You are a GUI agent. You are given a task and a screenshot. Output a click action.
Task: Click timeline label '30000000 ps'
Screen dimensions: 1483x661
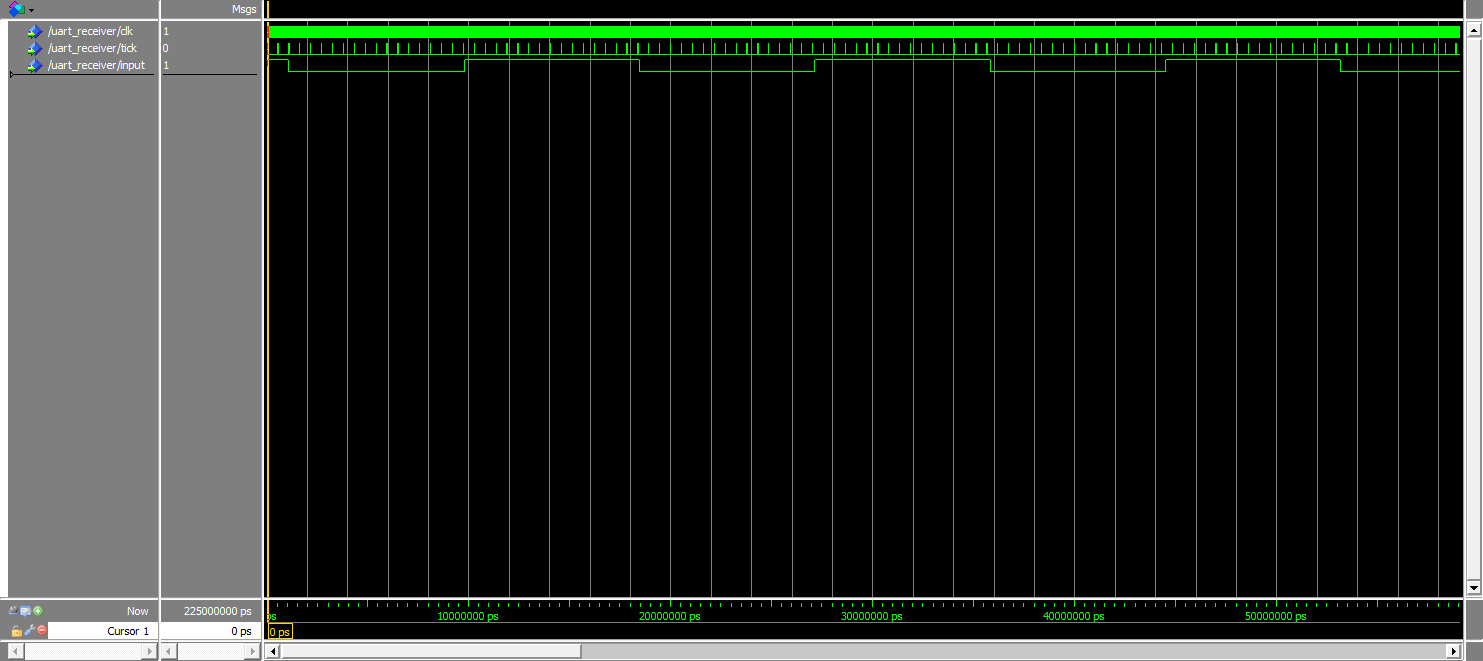pyautogui.click(x=871, y=616)
